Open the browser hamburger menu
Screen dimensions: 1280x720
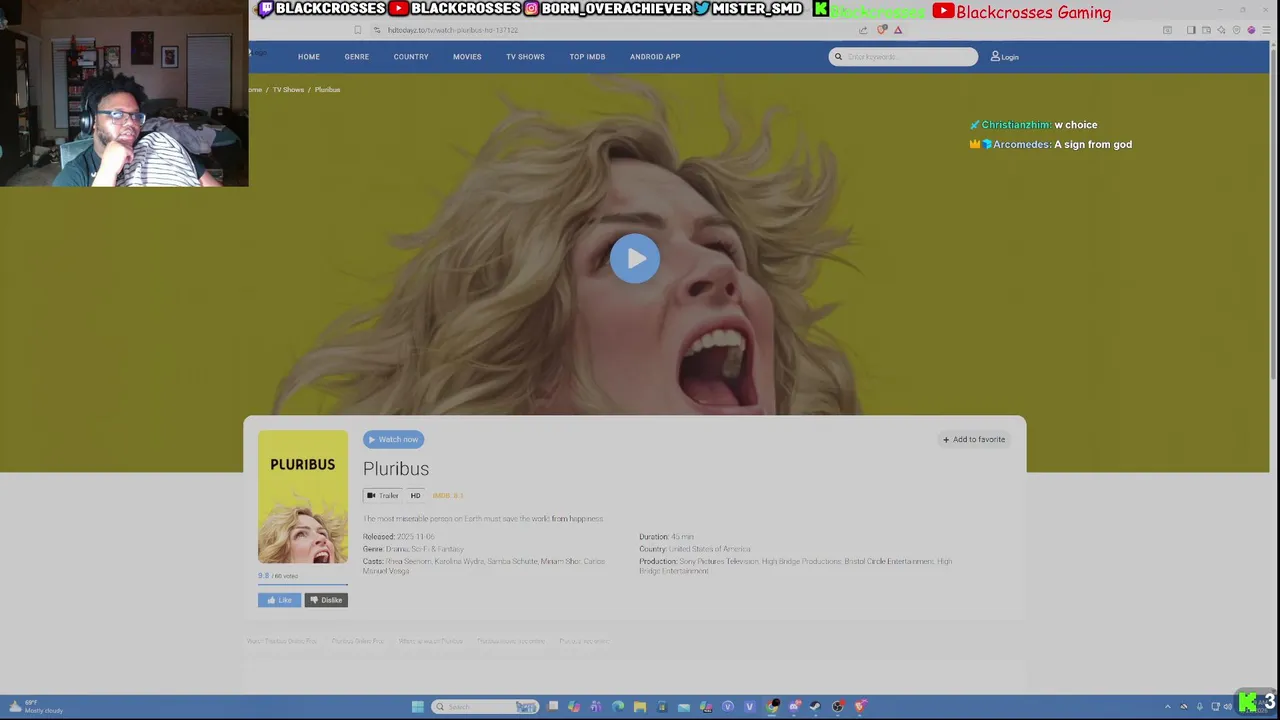[1266, 30]
